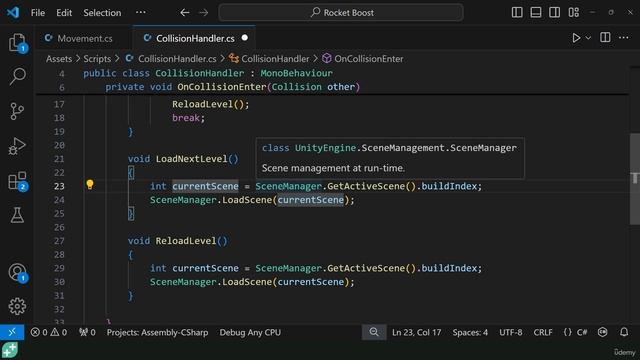Screen dimensions: 640x360
Task: Change encoding via UTF-8
Action: coord(511,332)
